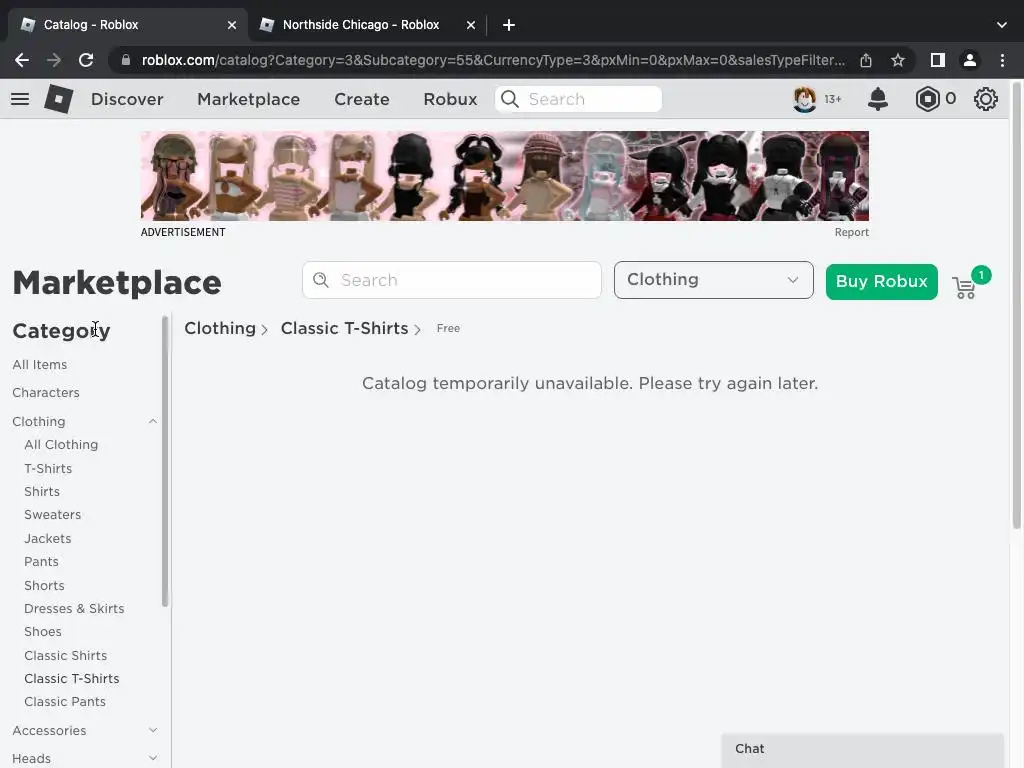Open the Chat panel

click(862, 750)
